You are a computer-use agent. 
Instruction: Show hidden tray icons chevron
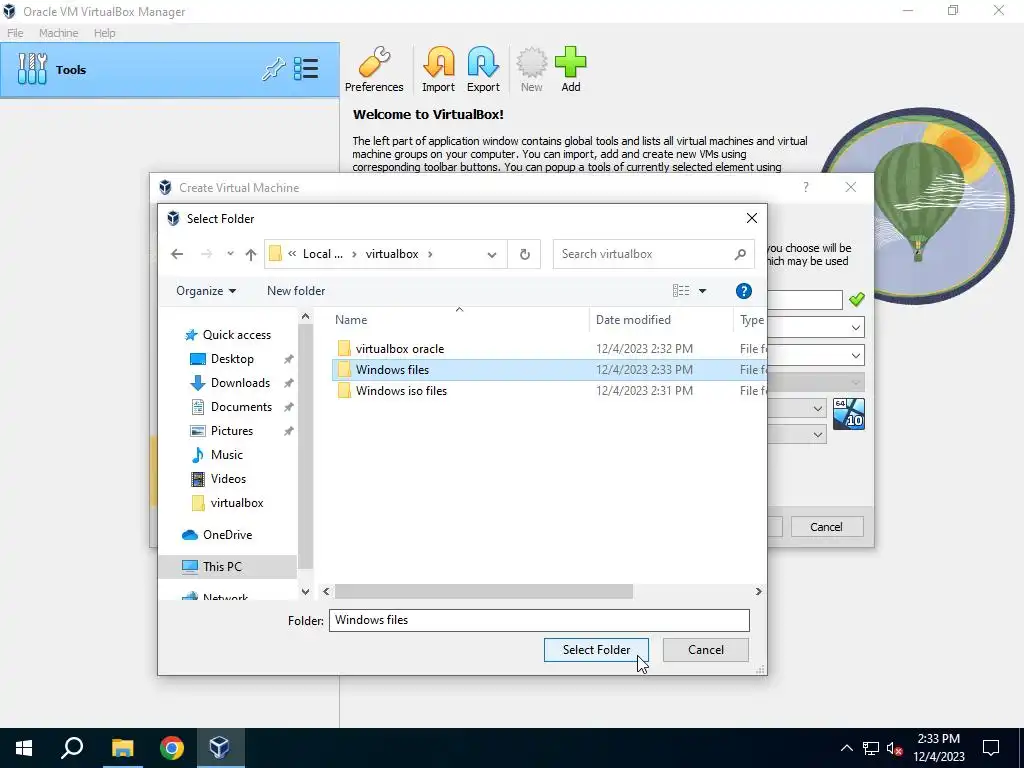(846, 748)
